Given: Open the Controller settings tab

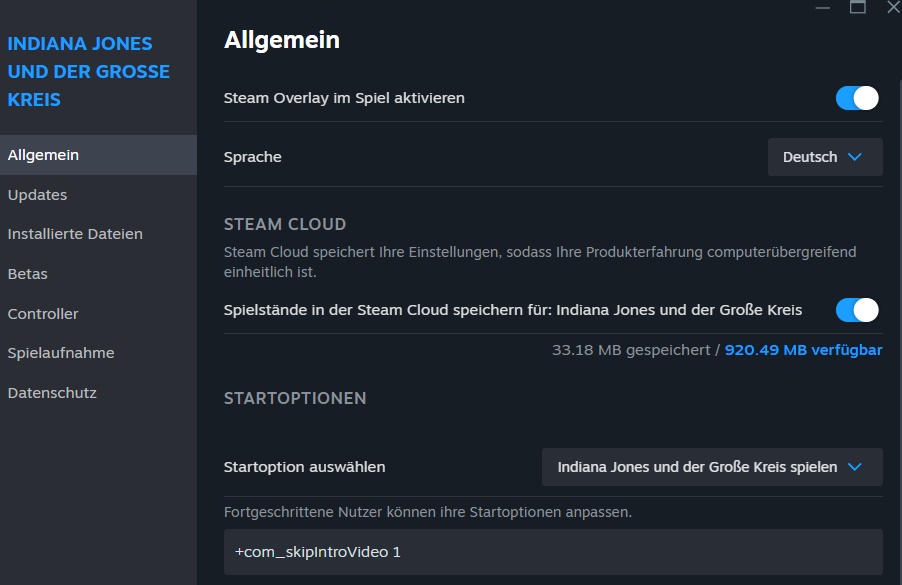Looking at the screenshot, I should click(x=98, y=314).
